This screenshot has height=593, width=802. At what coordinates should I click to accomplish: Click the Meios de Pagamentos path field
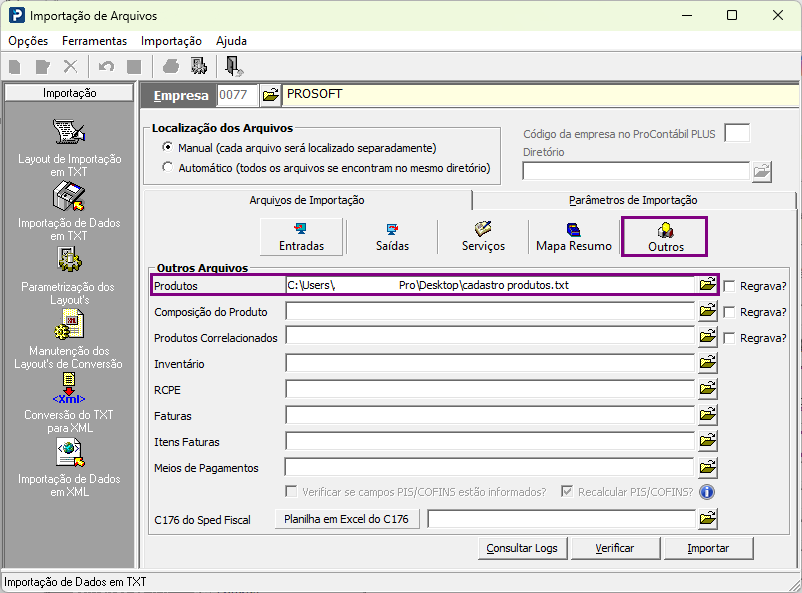click(x=489, y=467)
